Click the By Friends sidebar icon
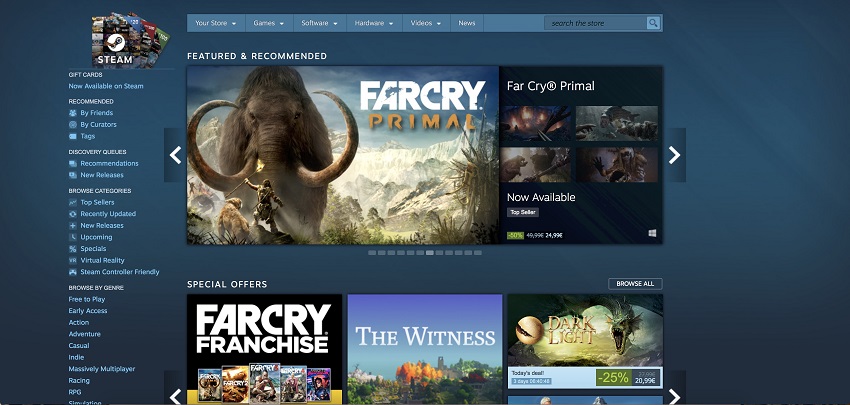 coord(73,113)
